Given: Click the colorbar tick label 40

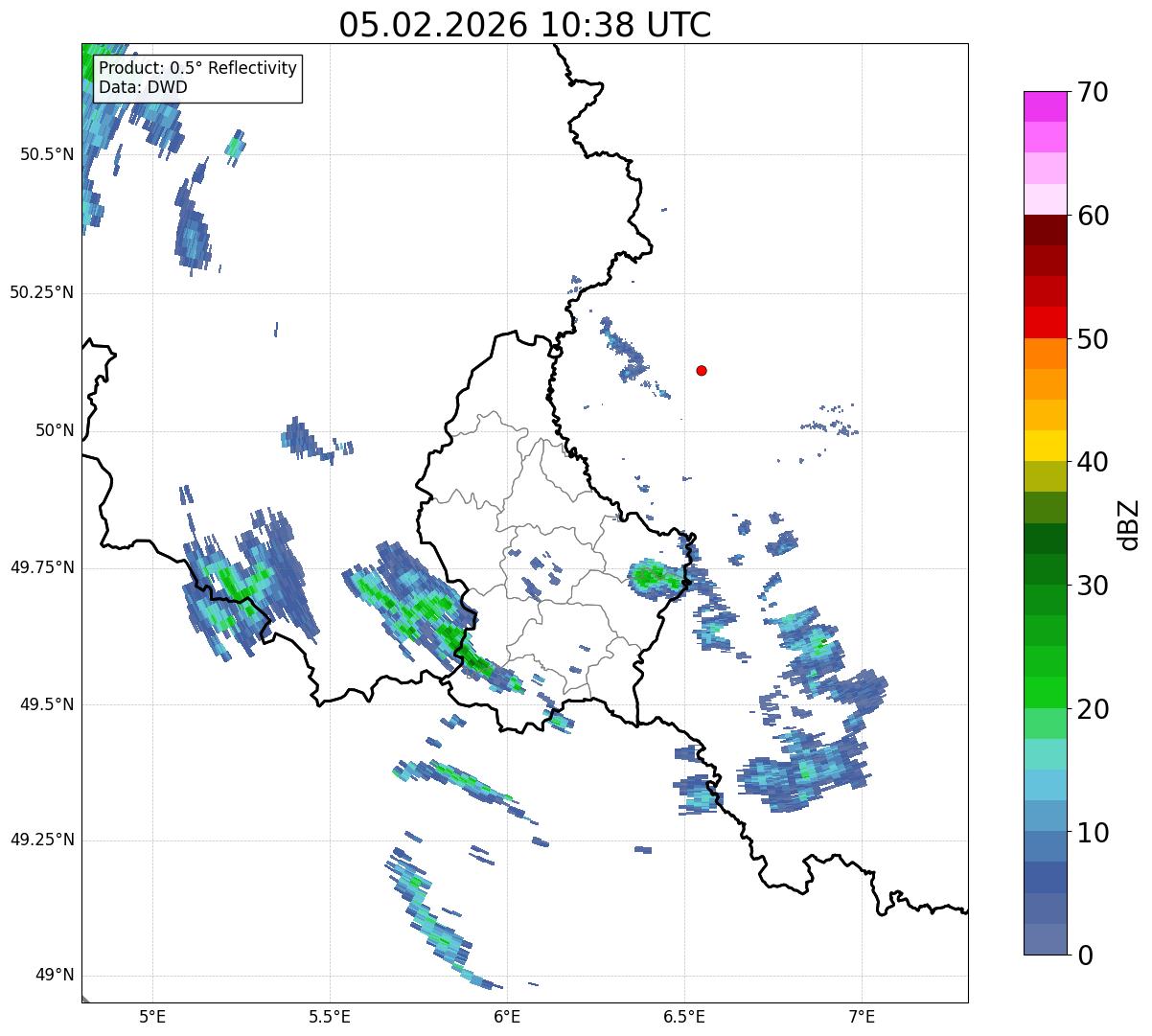Looking at the screenshot, I should point(1094,462).
